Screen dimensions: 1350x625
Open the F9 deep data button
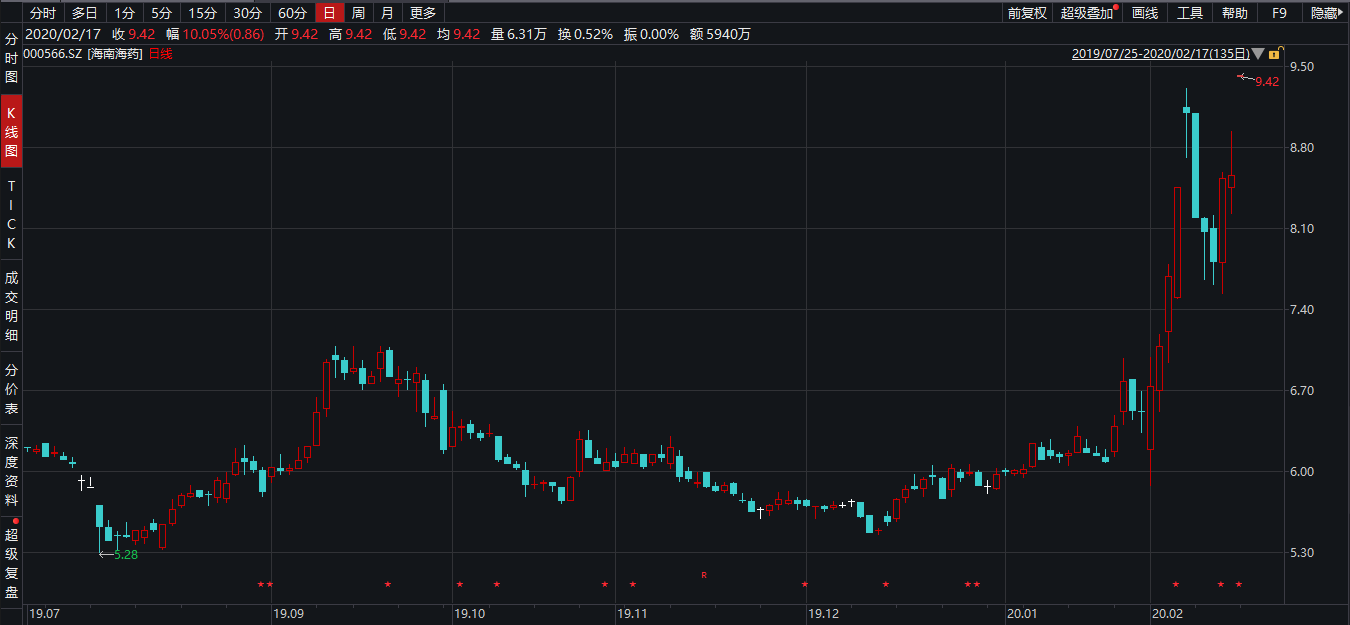1279,13
